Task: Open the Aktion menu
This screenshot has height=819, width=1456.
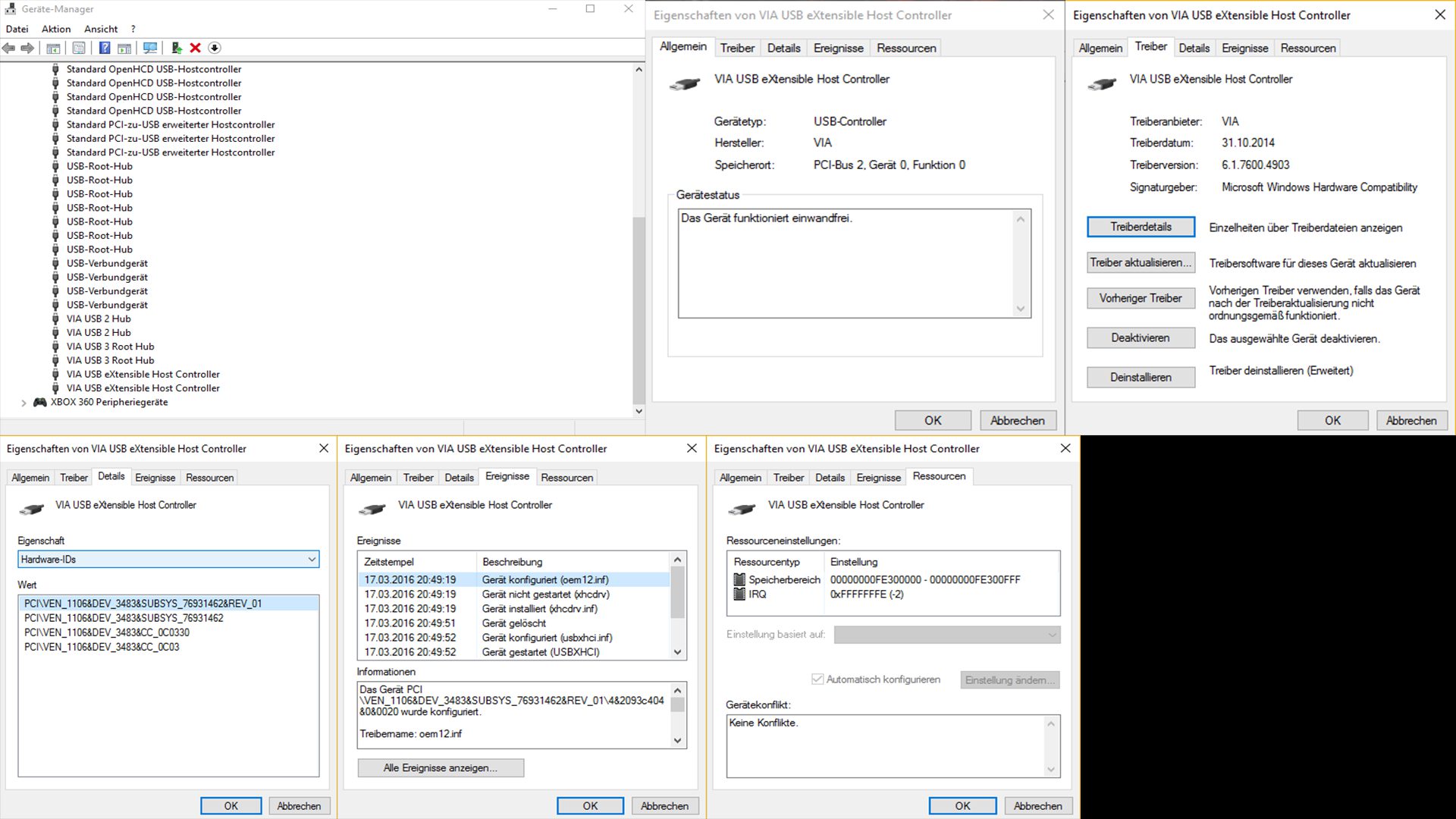Action: pos(56,29)
